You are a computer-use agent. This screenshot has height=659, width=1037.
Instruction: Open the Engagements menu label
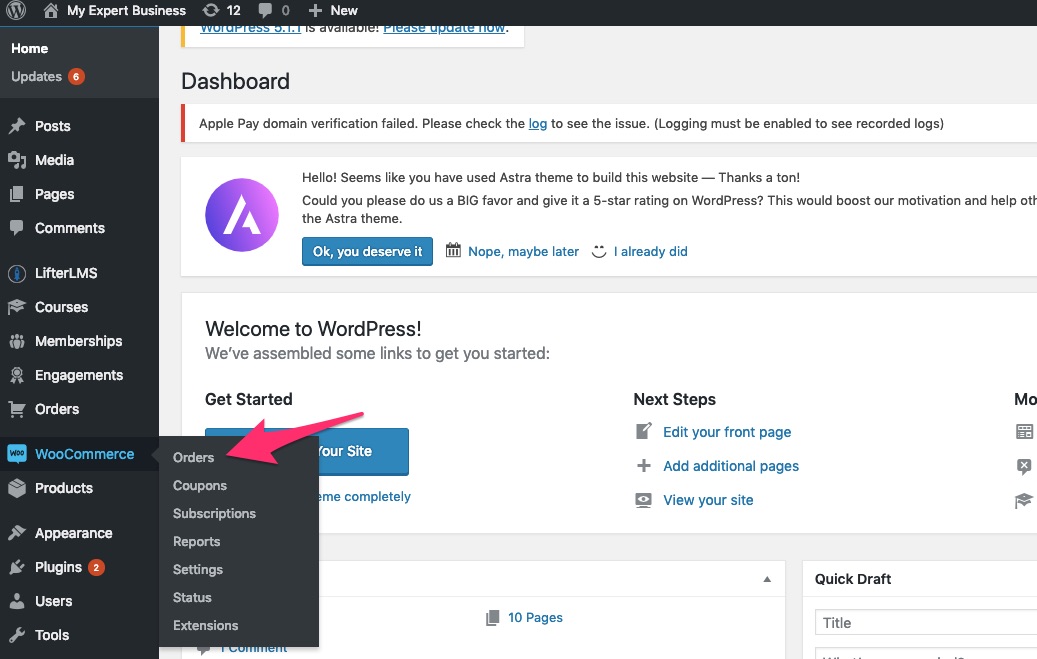[x=79, y=375]
